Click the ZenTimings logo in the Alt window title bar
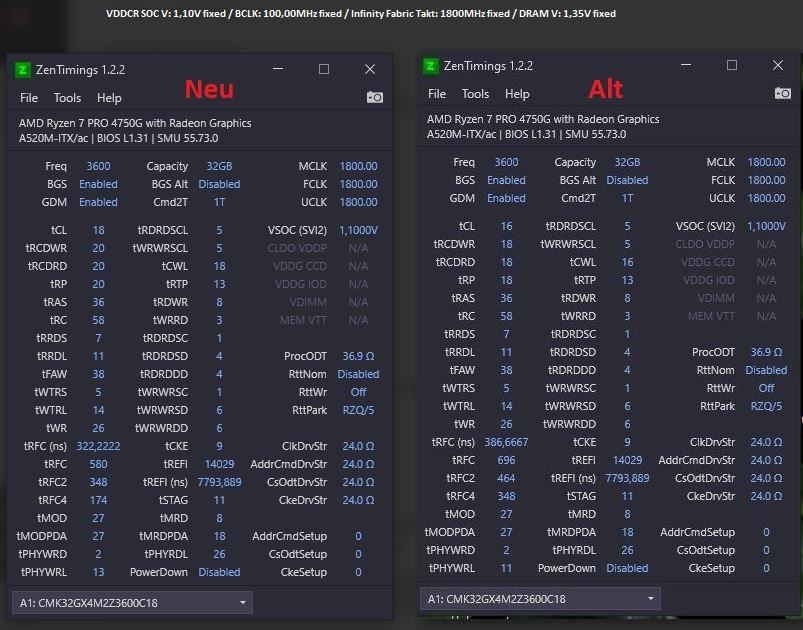The width and height of the screenshot is (803, 630). click(x=430, y=66)
